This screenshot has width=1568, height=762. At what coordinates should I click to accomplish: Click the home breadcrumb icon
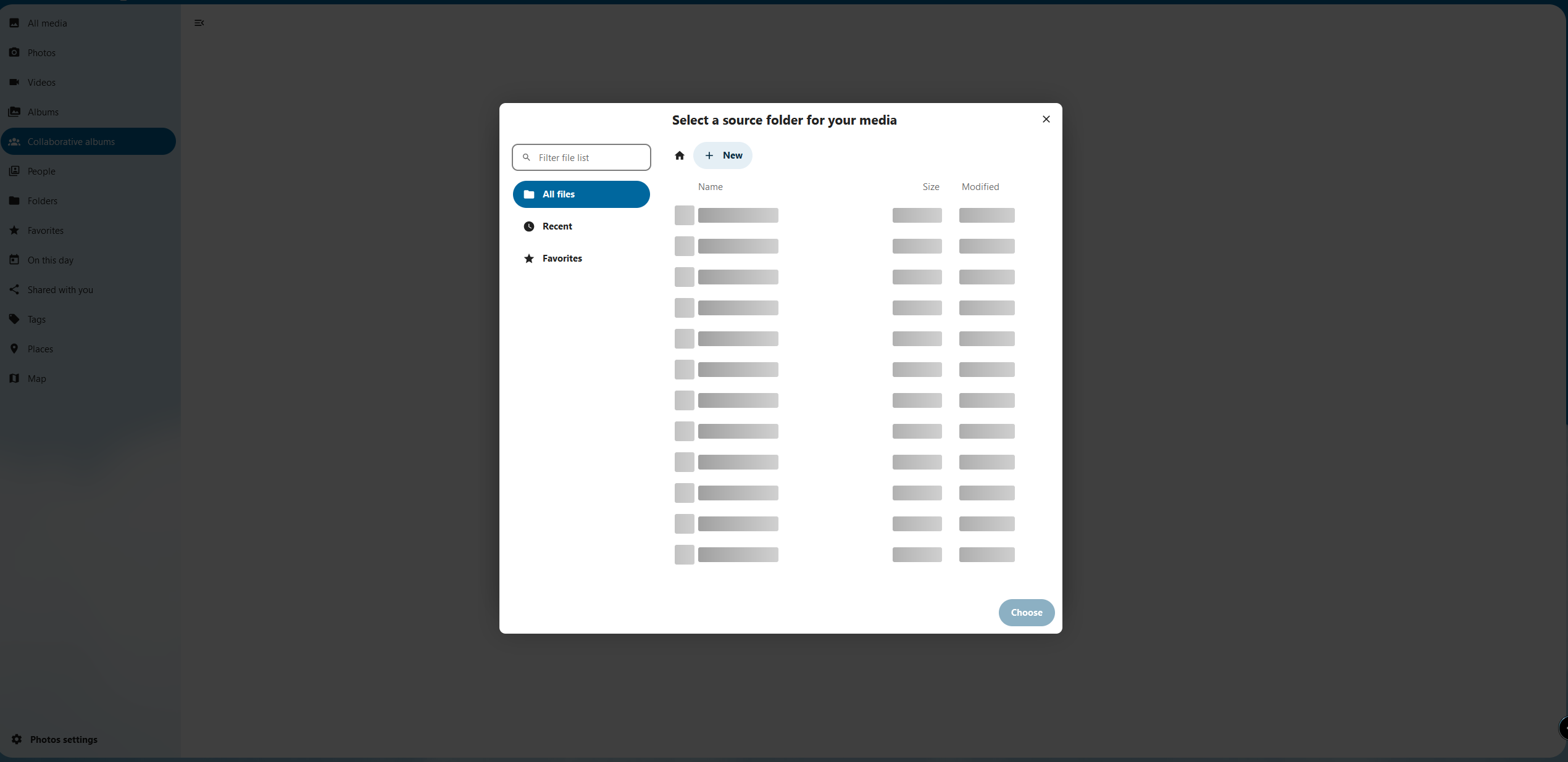click(x=679, y=155)
